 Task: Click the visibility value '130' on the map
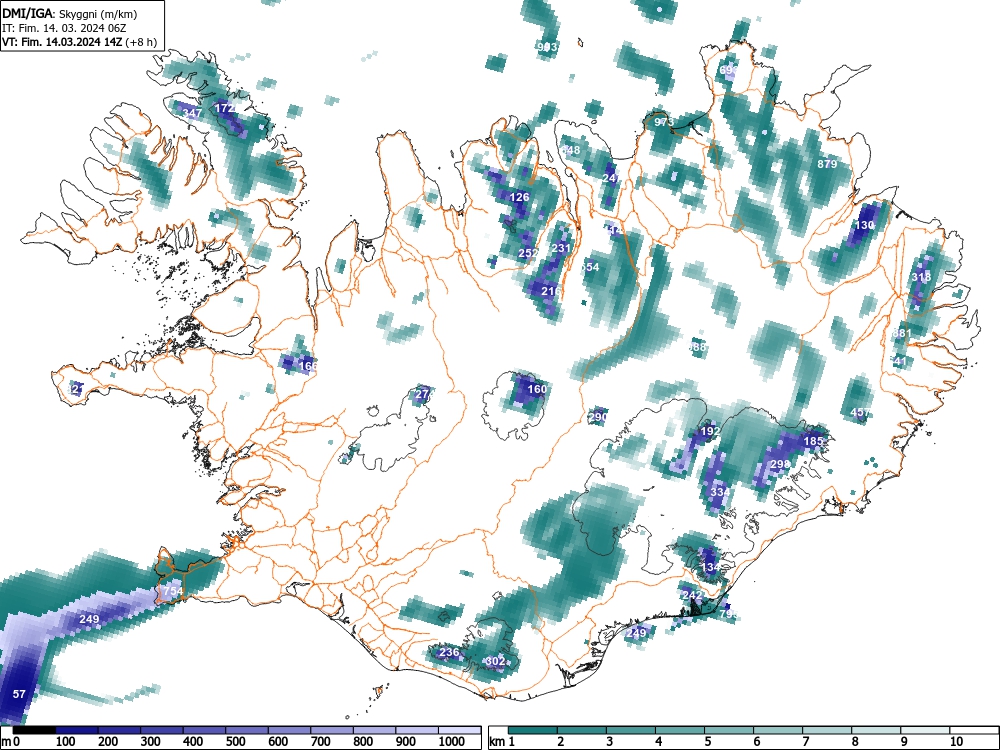(864, 225)
